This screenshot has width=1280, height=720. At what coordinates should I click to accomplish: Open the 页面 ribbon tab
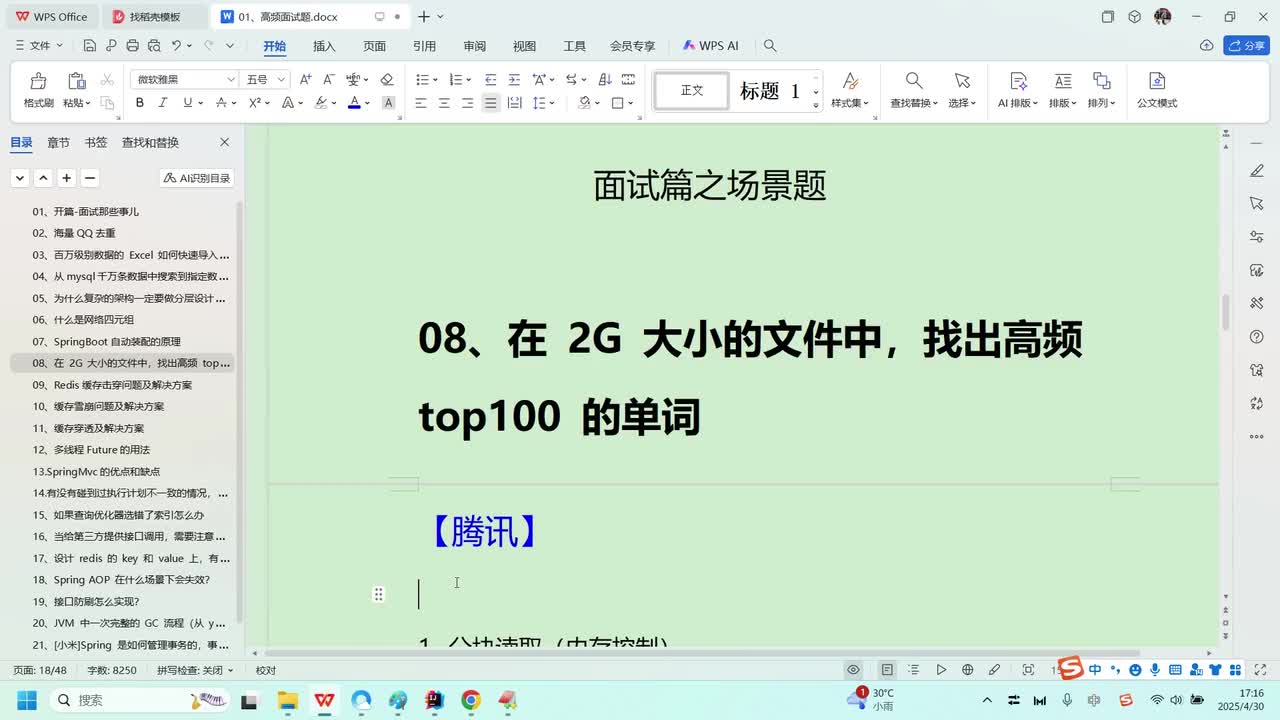pyautogui.click(x=375, y=46)
